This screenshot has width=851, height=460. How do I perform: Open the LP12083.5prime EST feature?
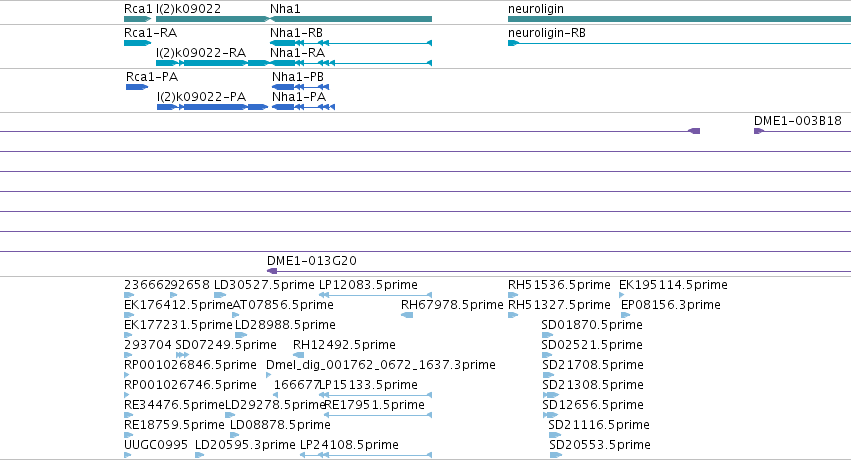376,295
